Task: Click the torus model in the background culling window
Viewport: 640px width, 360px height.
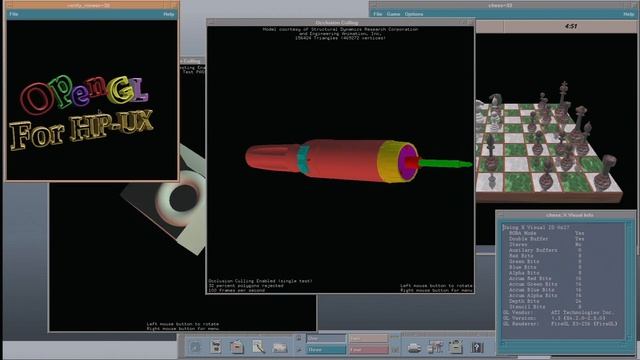Action: (x=180, y=198)
